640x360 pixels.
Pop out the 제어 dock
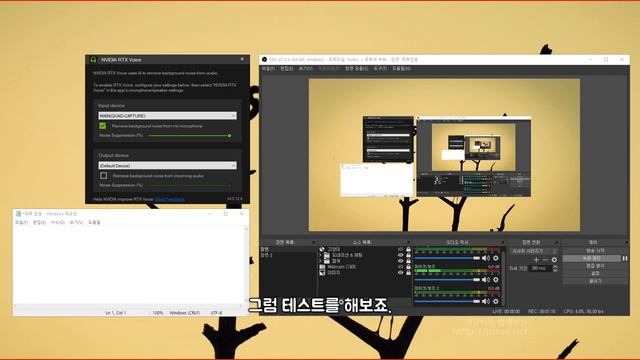point(626,242)
